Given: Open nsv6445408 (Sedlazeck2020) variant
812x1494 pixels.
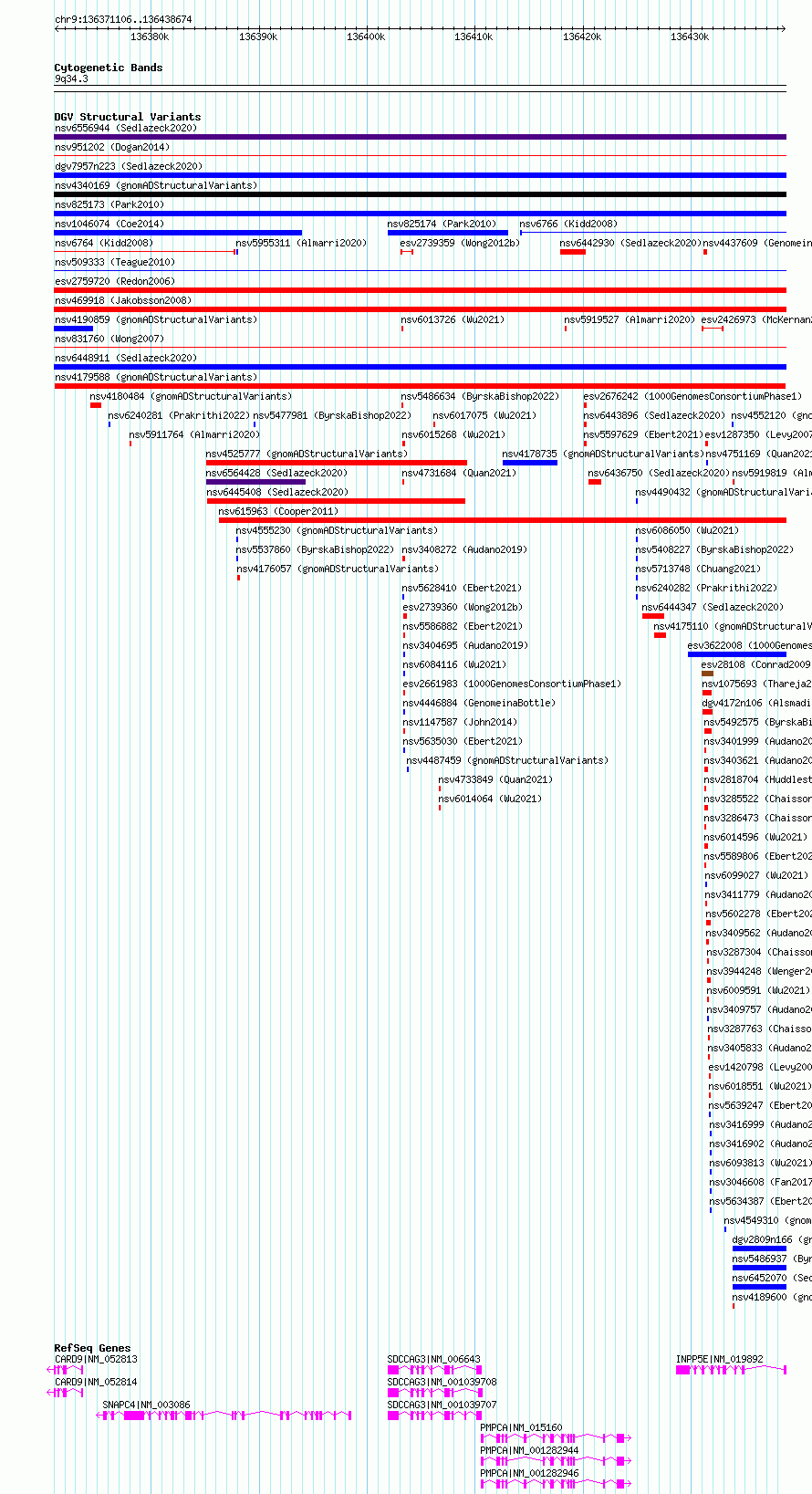Looking at the screenshot, I should coord(277,492).
